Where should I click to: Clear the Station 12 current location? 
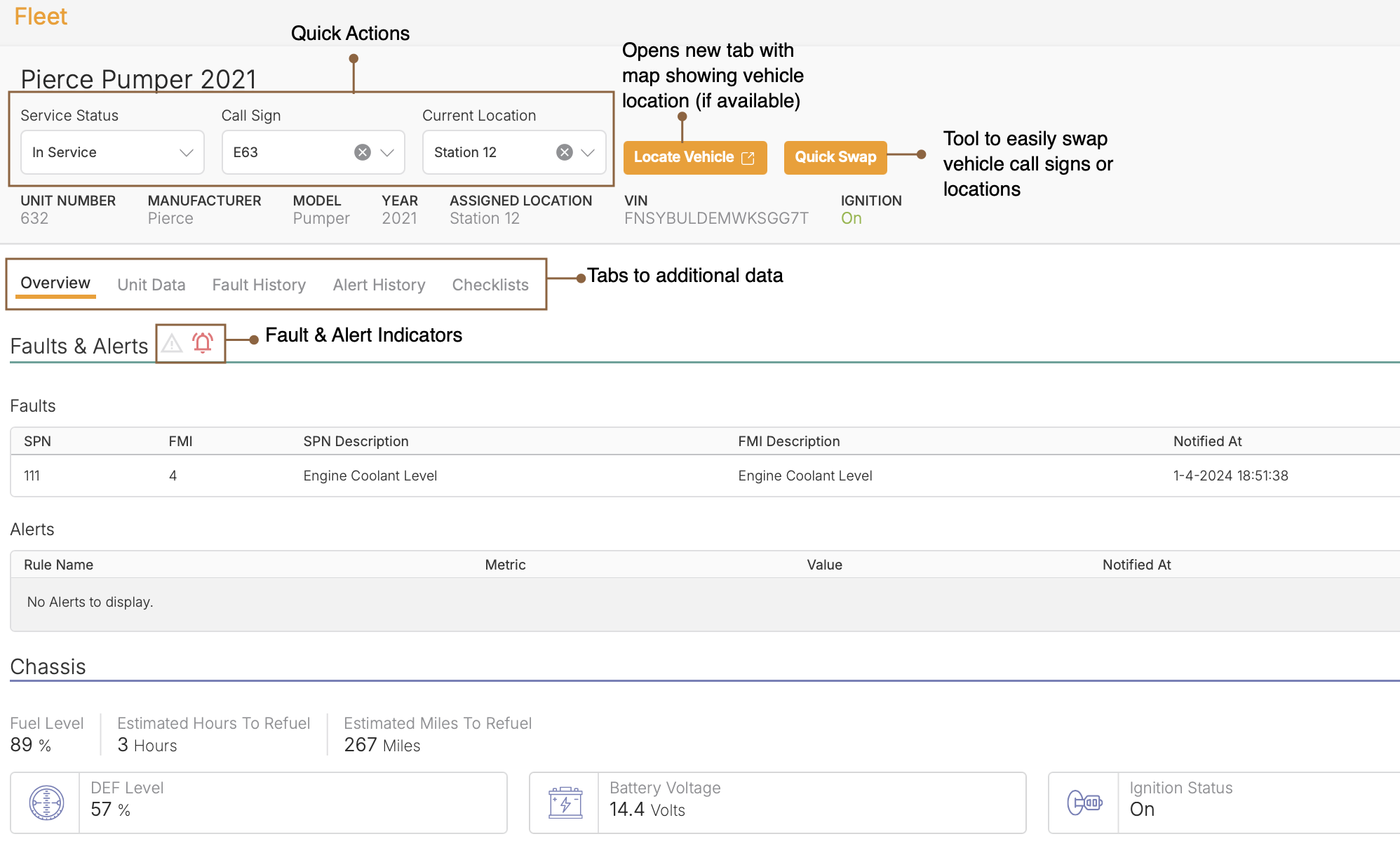coord(564,152)
